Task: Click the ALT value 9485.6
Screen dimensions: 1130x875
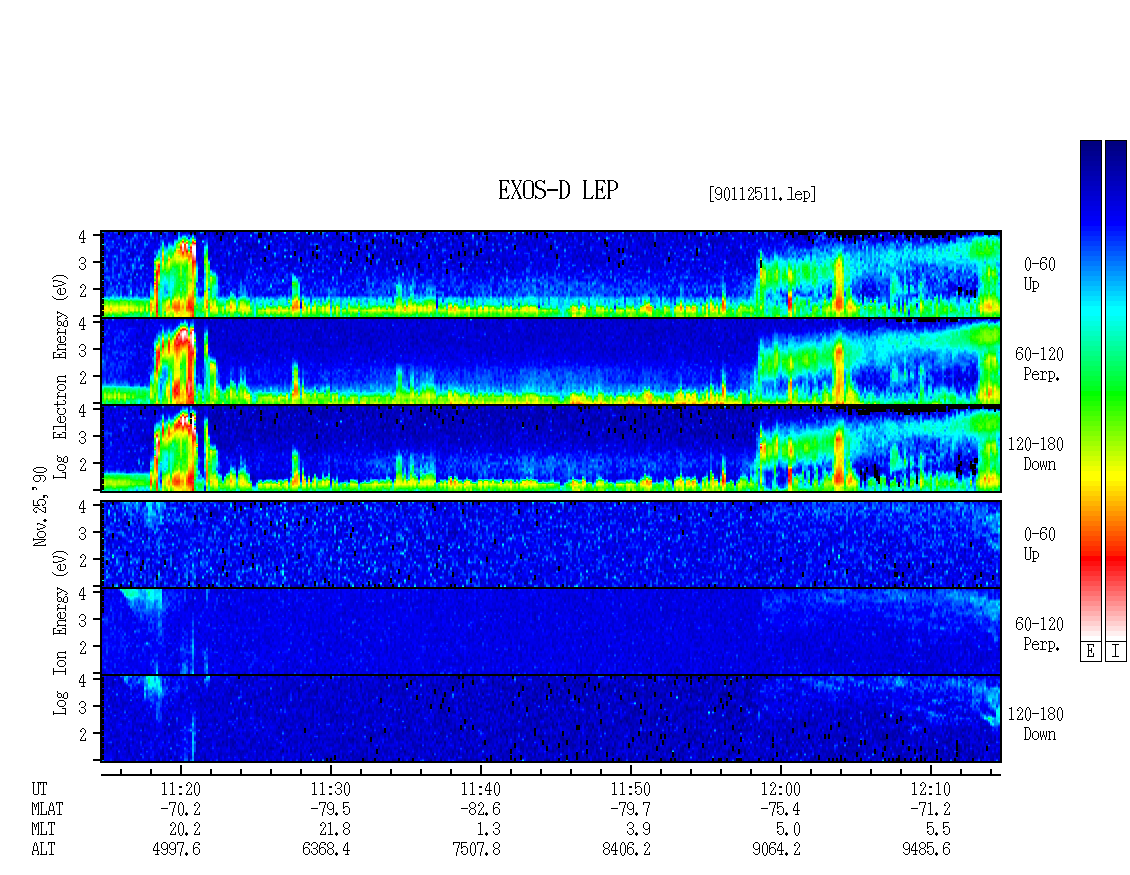Action: coord(926,850)
